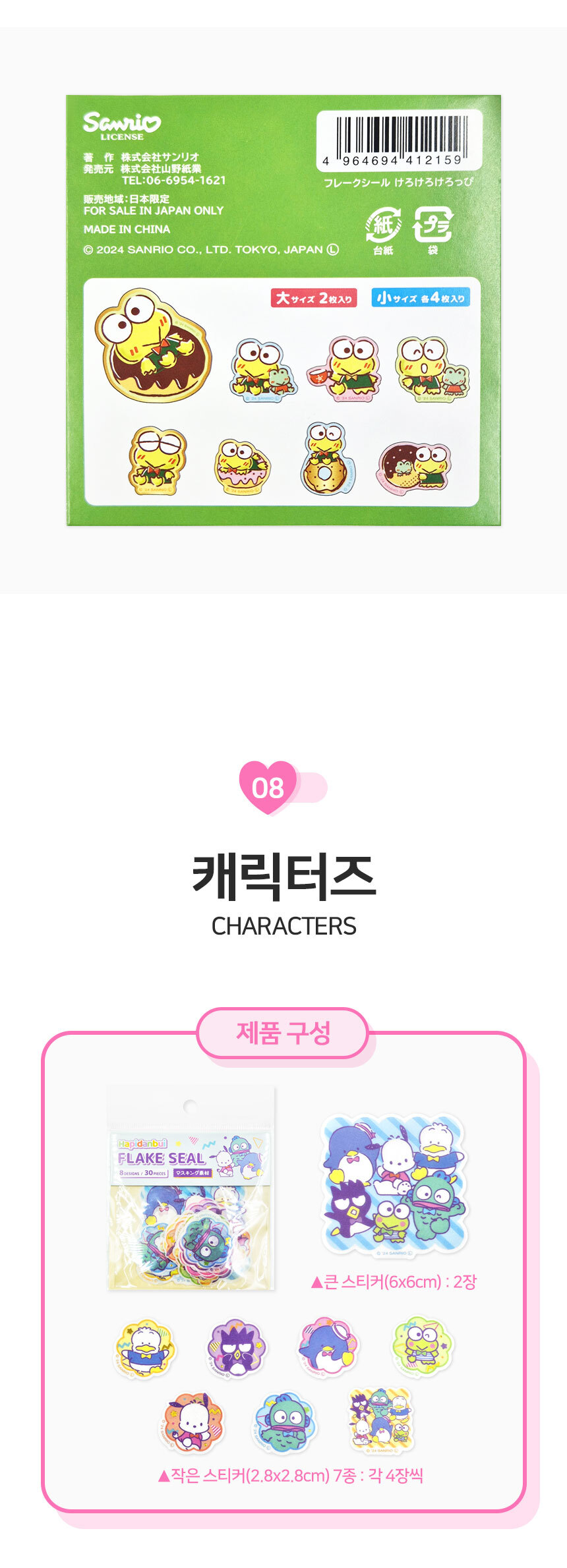Image resolution: width=567 pixels, height=1568 pixels.
Task: Click the red large-size 2-sheet label
Action: 313,298
